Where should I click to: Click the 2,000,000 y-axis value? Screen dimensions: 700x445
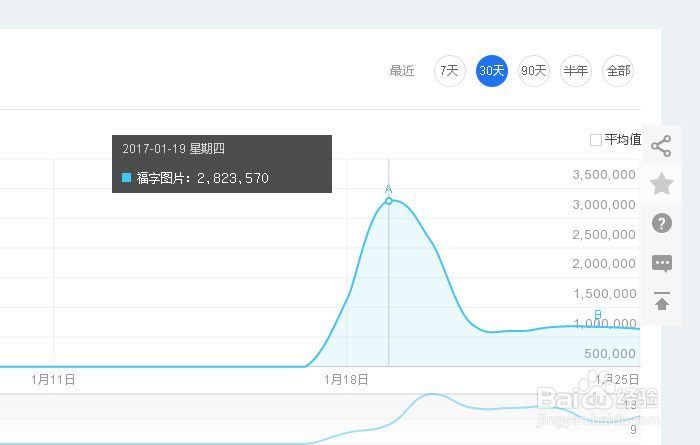604,264
